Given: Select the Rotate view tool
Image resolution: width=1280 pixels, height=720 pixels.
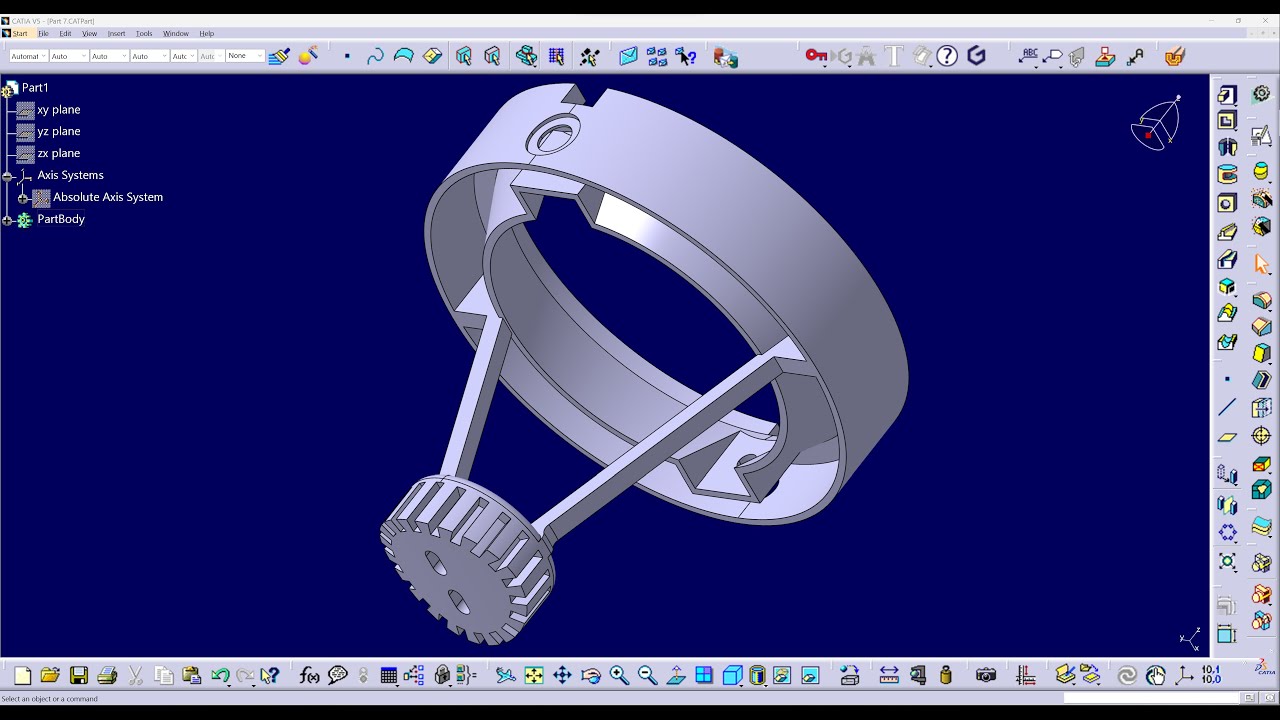Looking at the screenshot, I should click(591, 676).
